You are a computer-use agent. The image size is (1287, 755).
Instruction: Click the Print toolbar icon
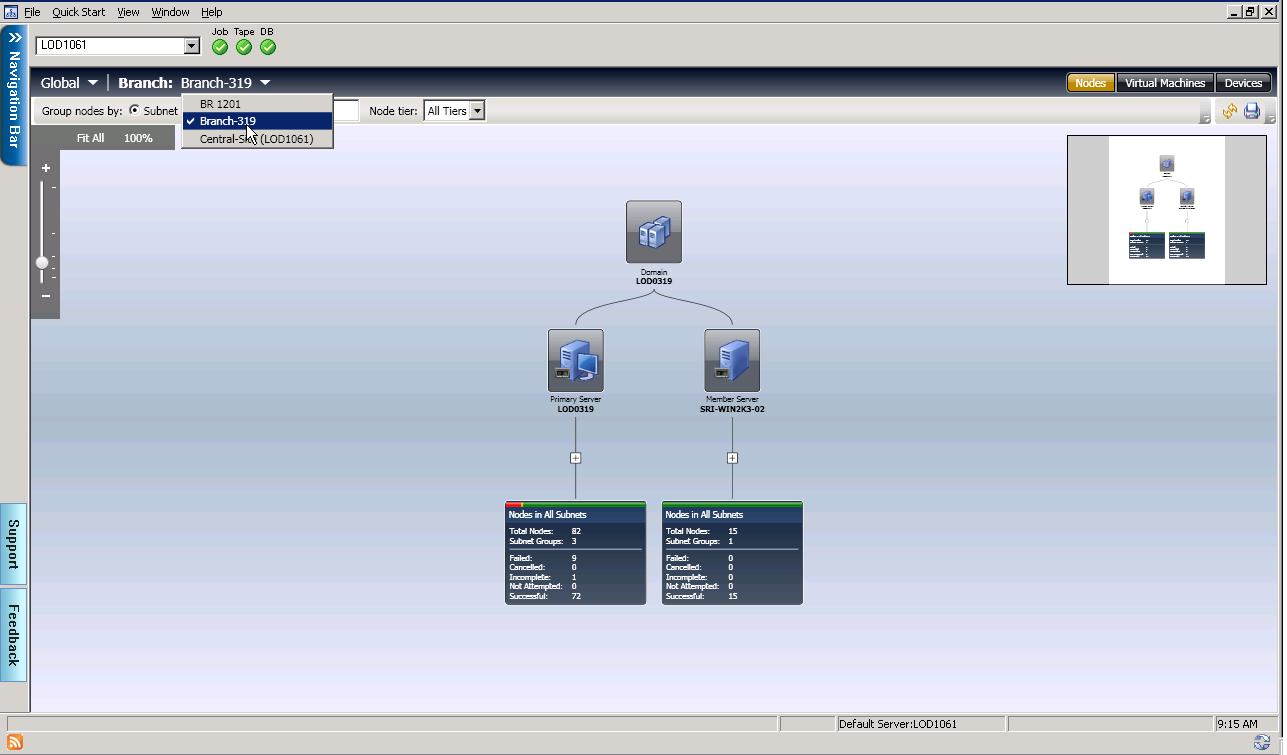point(1252,111)
